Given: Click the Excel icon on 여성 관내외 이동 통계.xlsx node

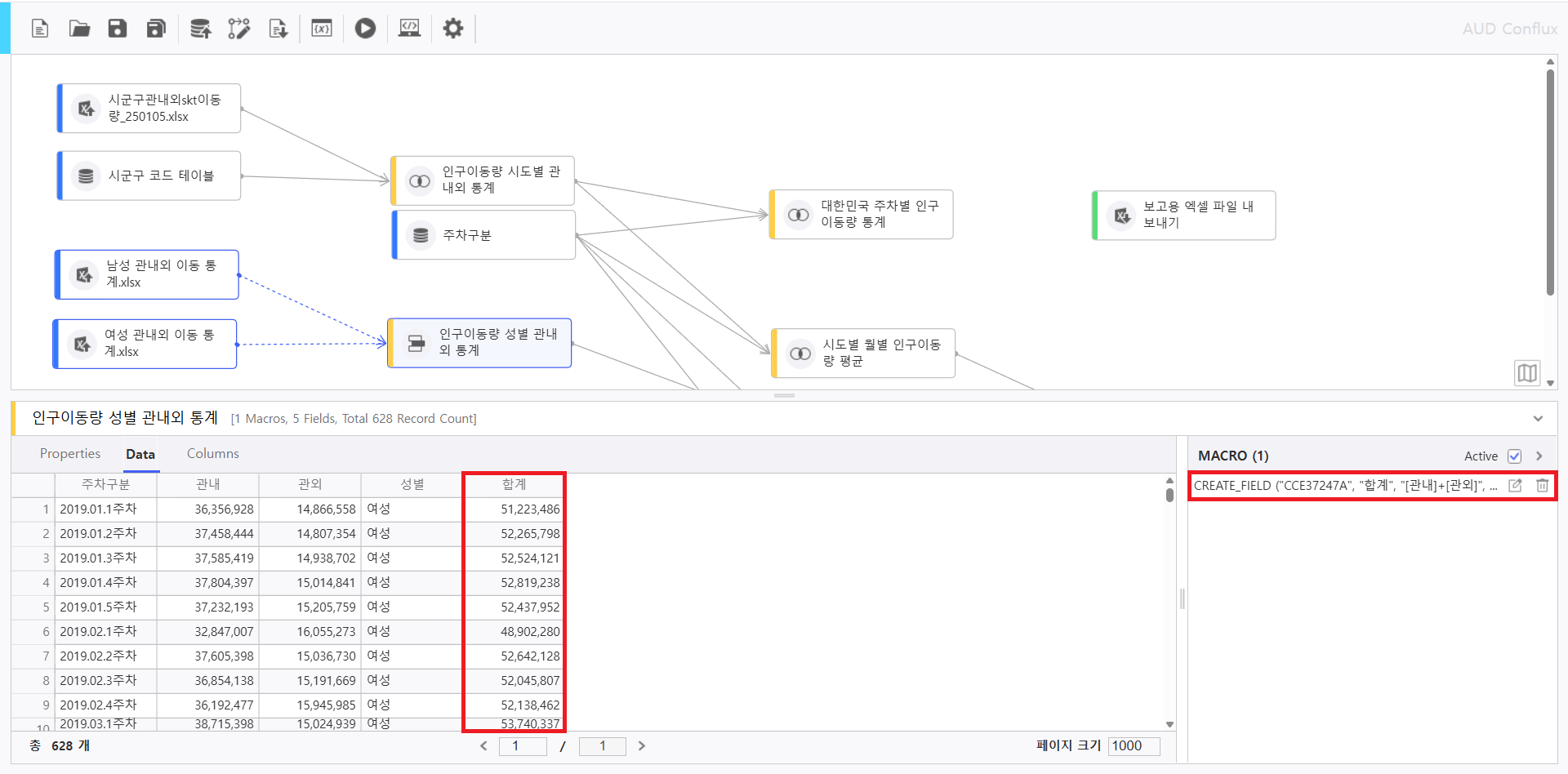Looking at the screenshot, I should [x=82, y=345].
